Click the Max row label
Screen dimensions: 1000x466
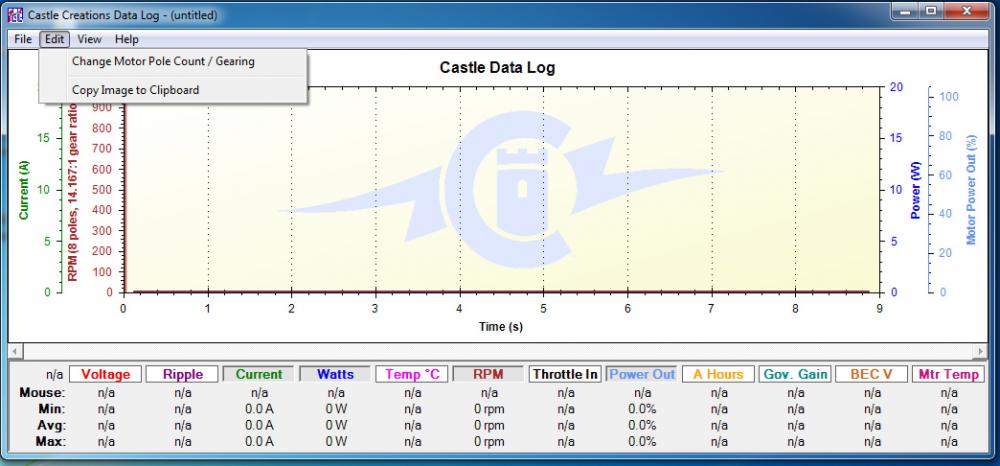[x=50, y=442]
